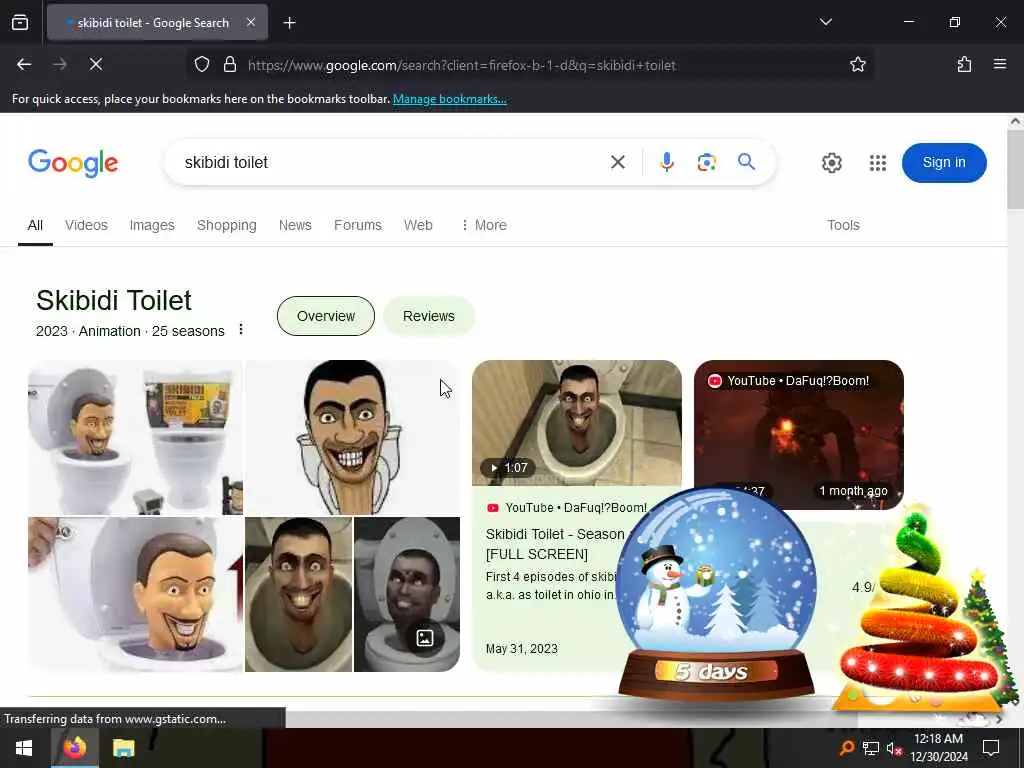Close the skibidi toilet Google Search tab
Image resolution: width=1024 pixels, height=768 pixels.
251,22
